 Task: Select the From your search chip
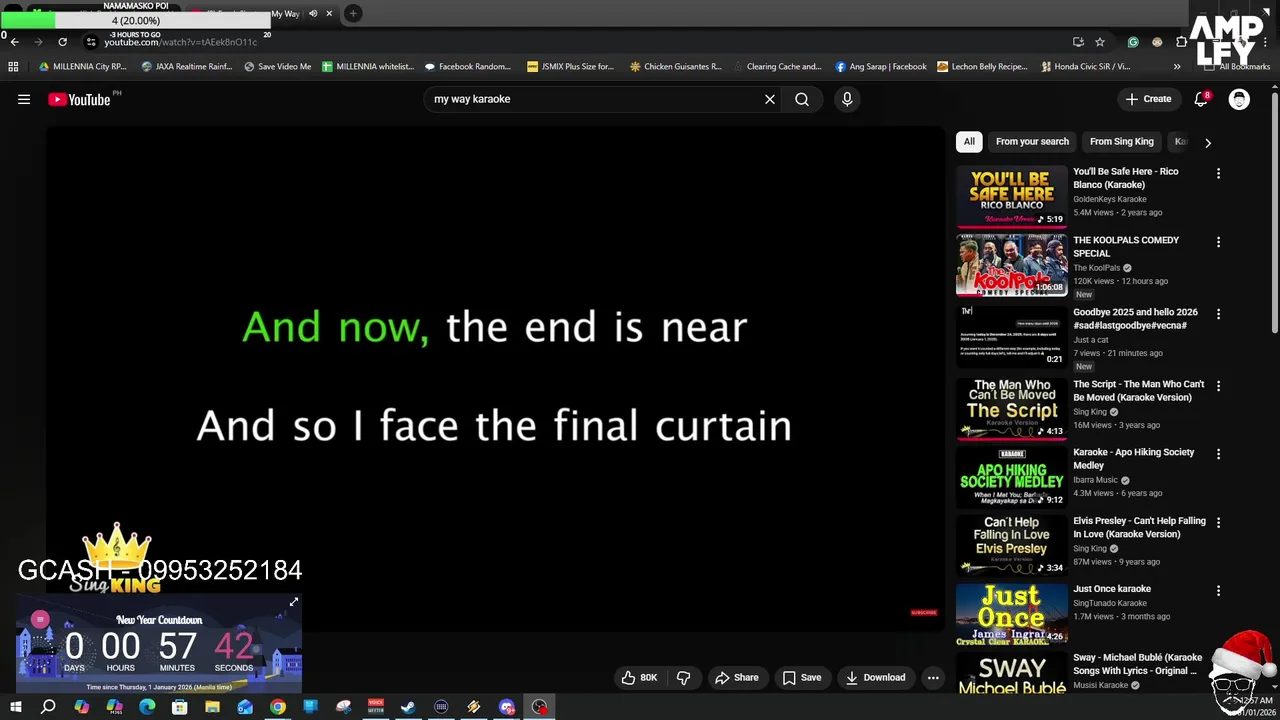[x=1032, y=142]
